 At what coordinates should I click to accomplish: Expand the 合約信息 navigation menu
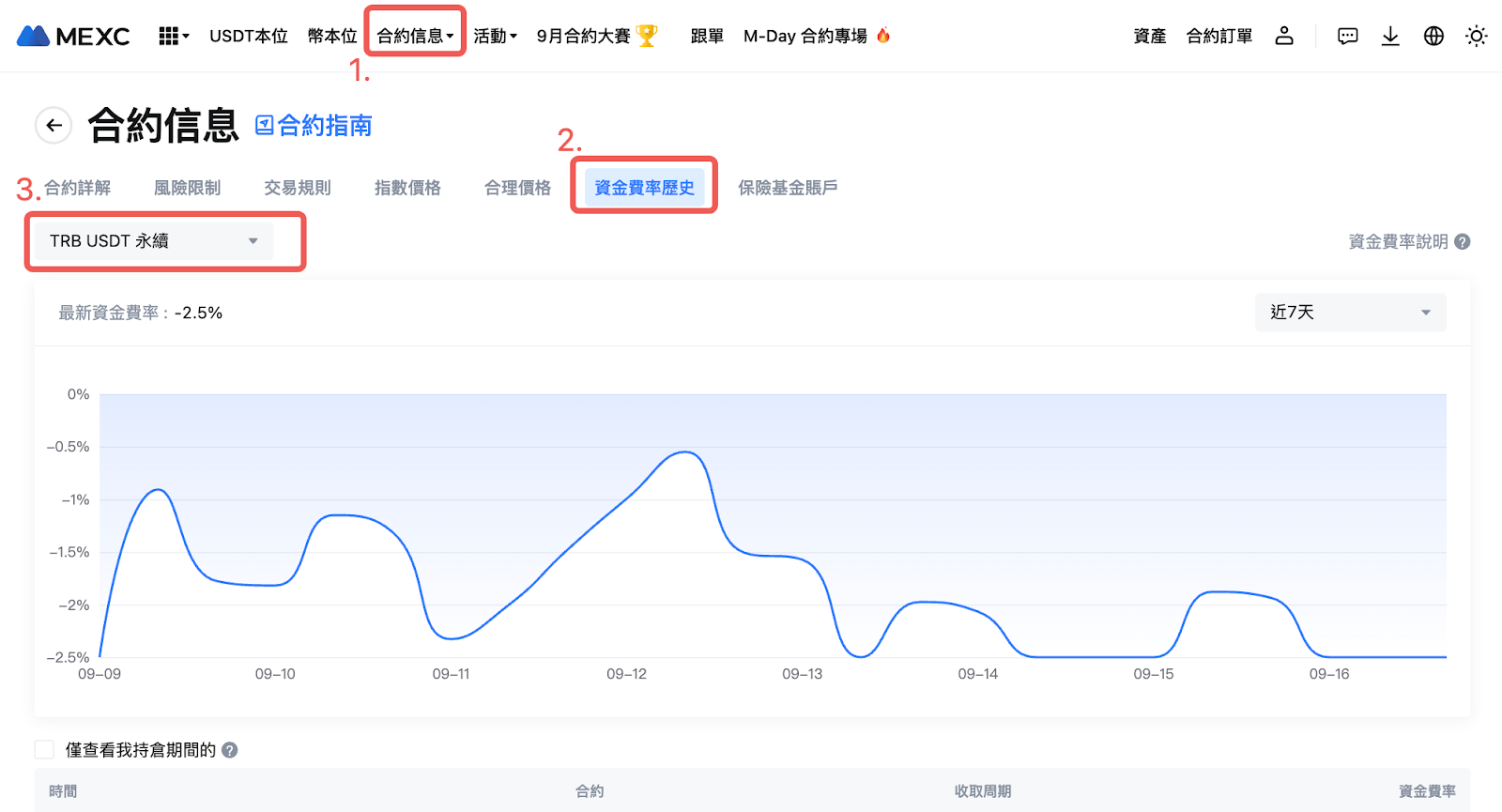pos(415,37)
